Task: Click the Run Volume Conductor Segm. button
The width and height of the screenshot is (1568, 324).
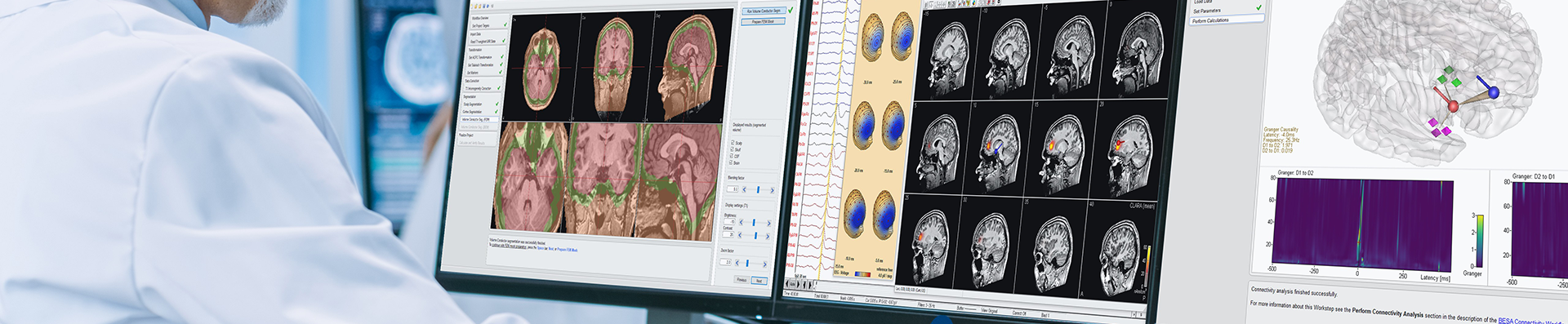Action: click(x=764, y=11)
